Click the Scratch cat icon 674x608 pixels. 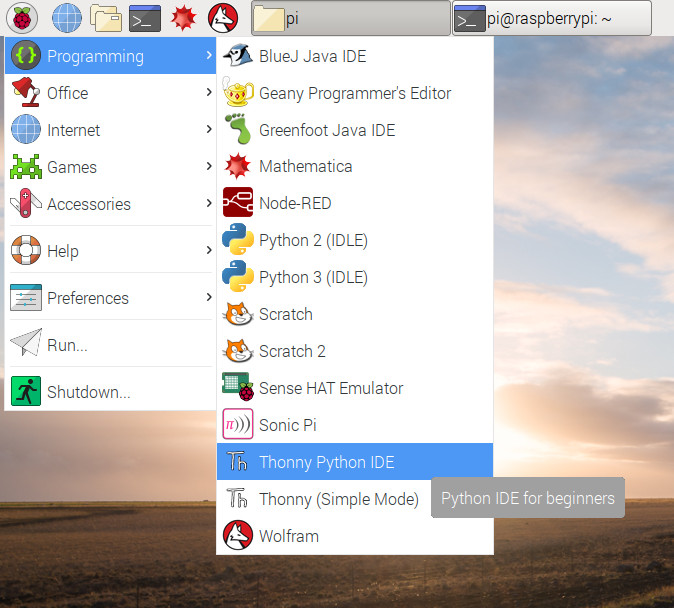click(238, 313)
